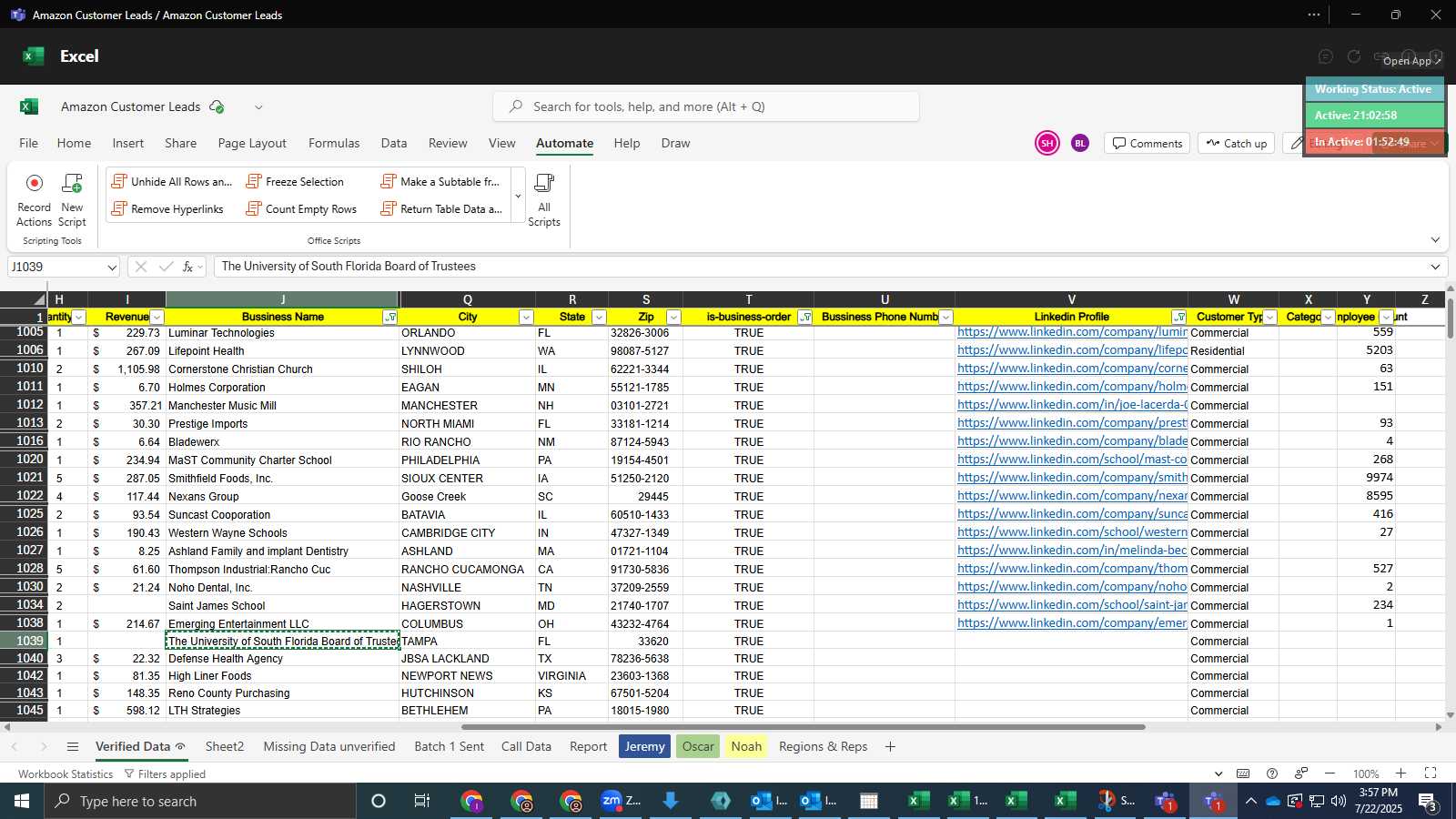
Task: Open the Name Box dropdown
Action: click(x=112, y=268)
